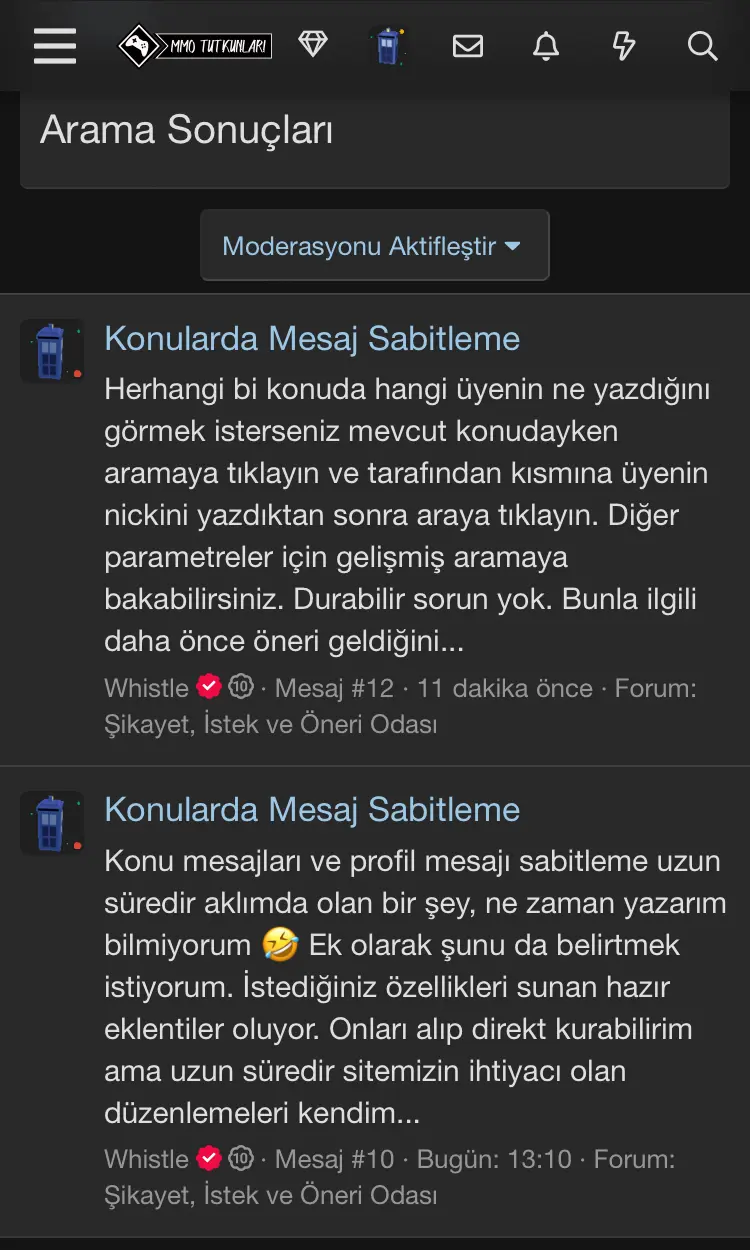Expand the Moderasyonu Aktifleştir dropdown

374,246
